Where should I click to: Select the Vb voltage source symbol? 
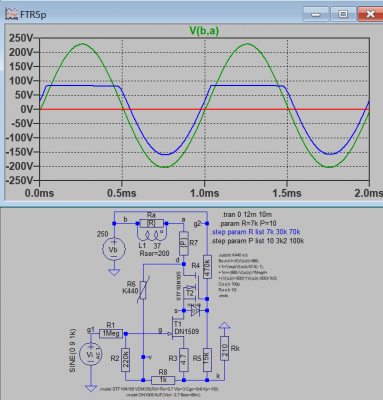point(114,249)
